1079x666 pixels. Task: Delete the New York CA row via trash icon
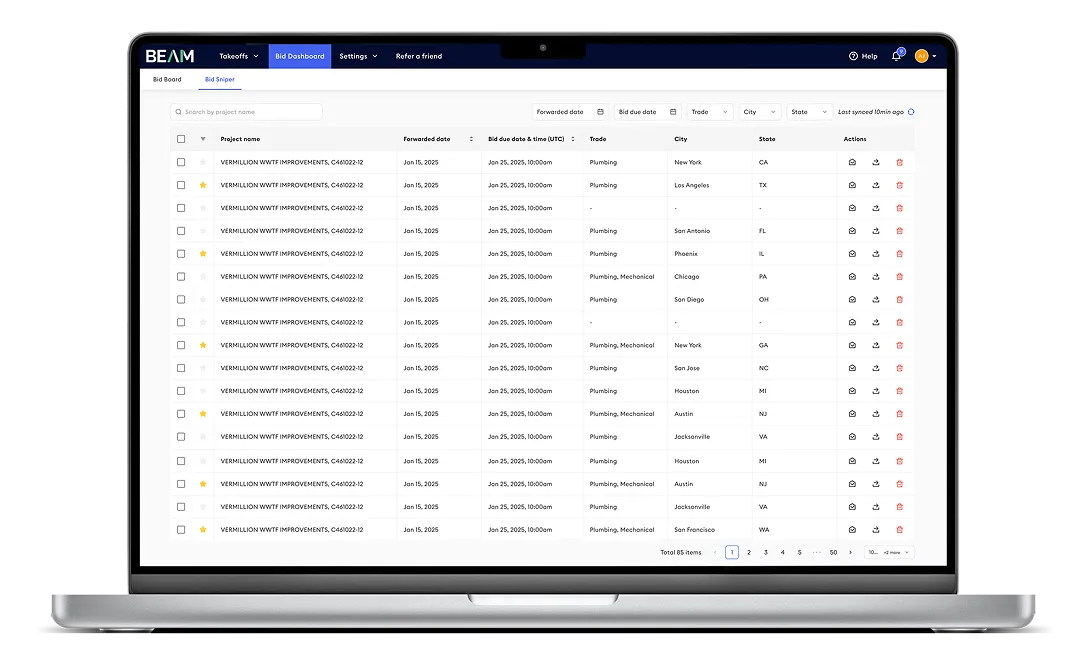click(x=899, y=162)
